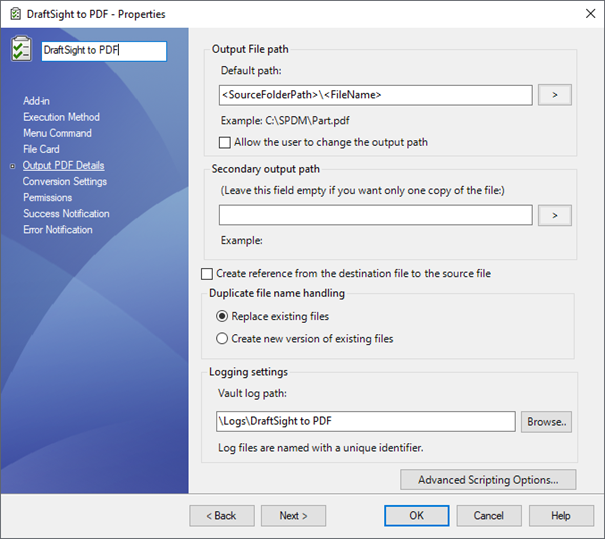
Task: Open Permissions page in sidebar
Action: 47,197
